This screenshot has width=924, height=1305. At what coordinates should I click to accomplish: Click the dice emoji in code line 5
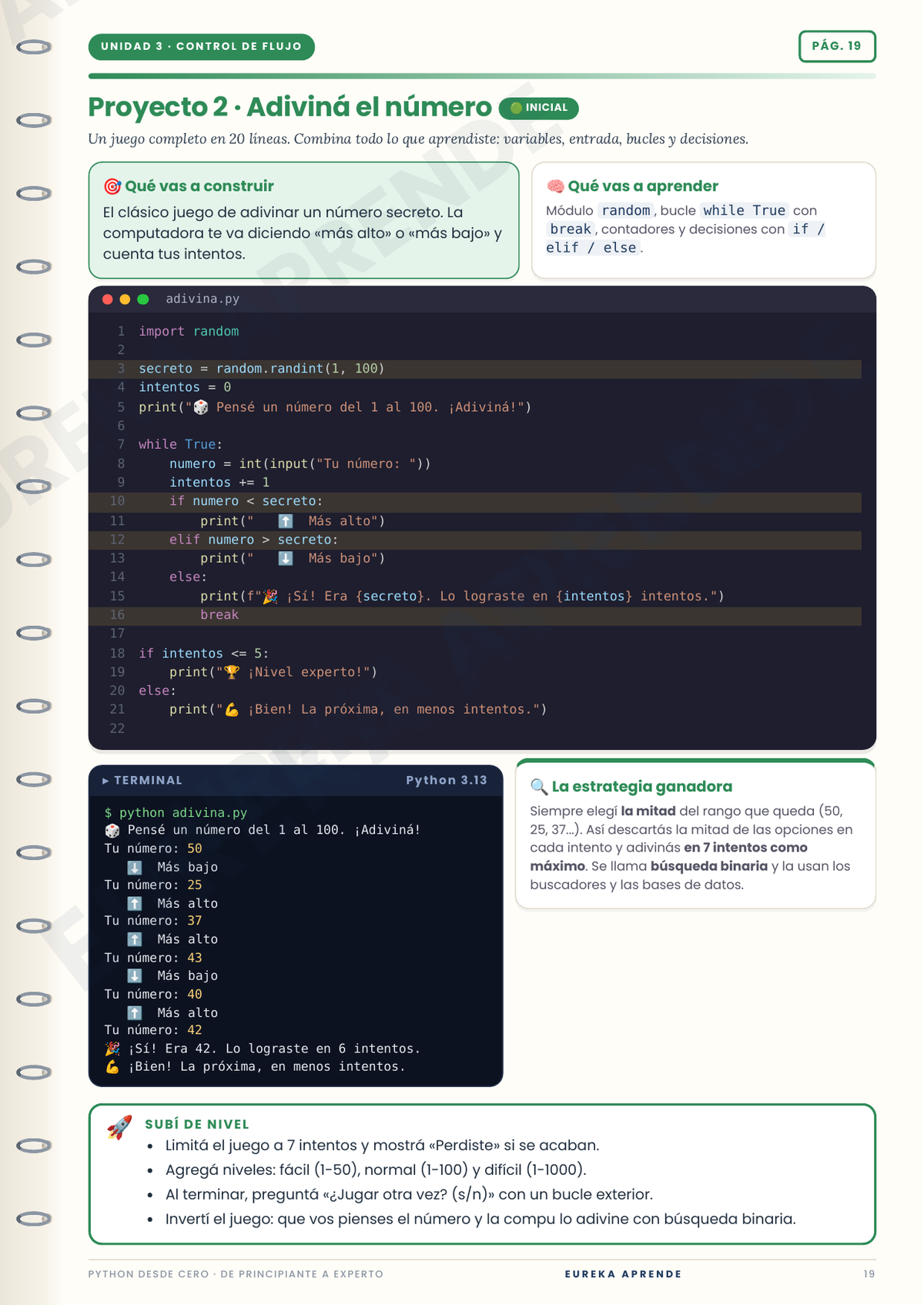(x=201, y=407)
